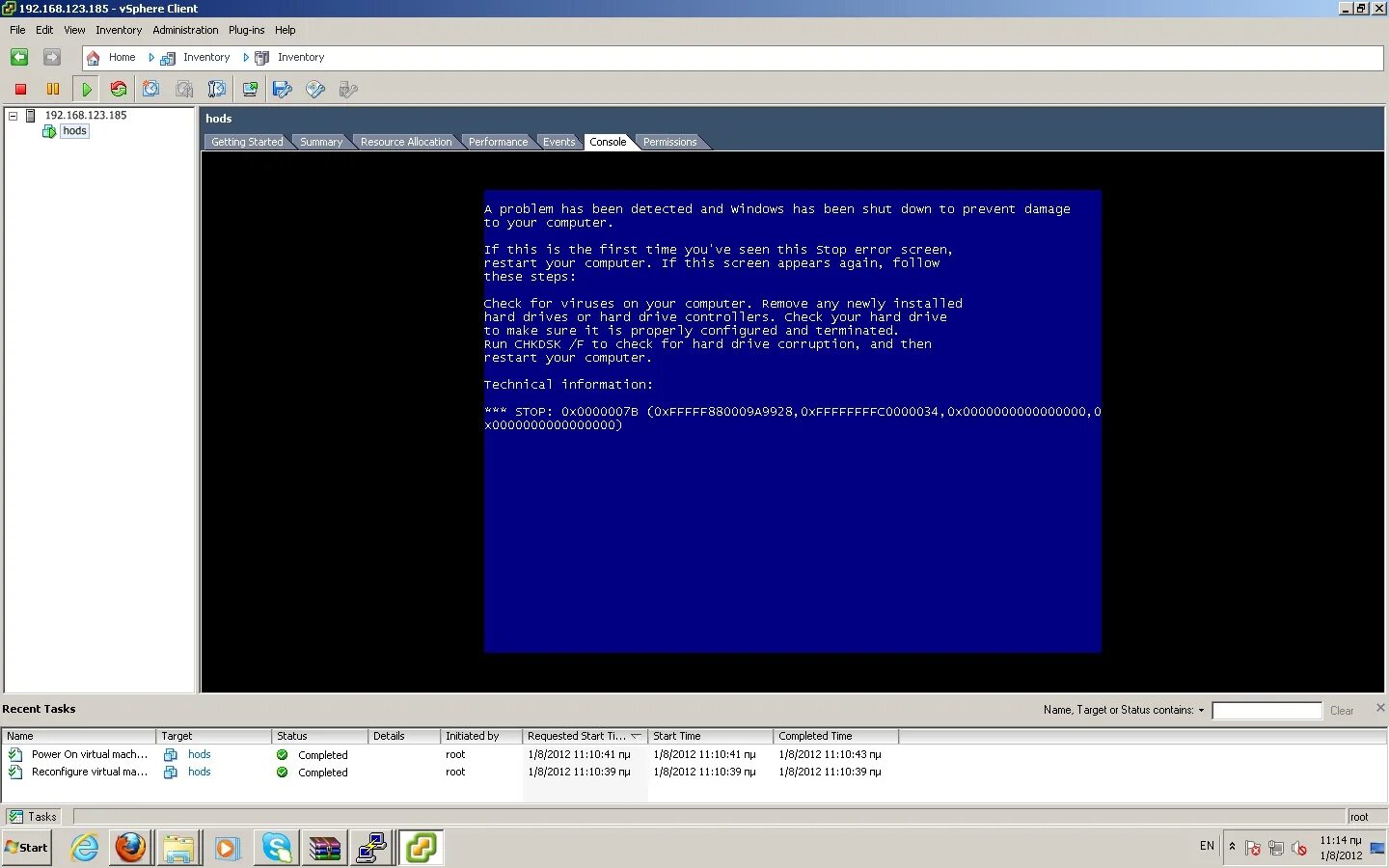Click the EN language indicator in taskbar
The width and height of the screenshot is (1389, 868).
tap(1207, 846)
